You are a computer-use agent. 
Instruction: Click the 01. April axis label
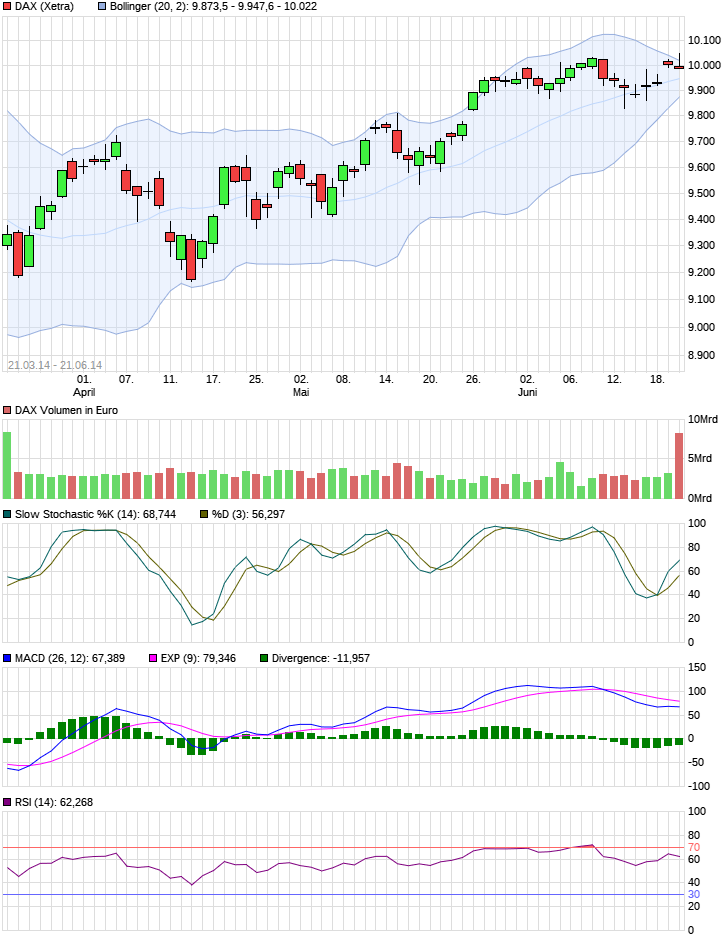(84, 385)
